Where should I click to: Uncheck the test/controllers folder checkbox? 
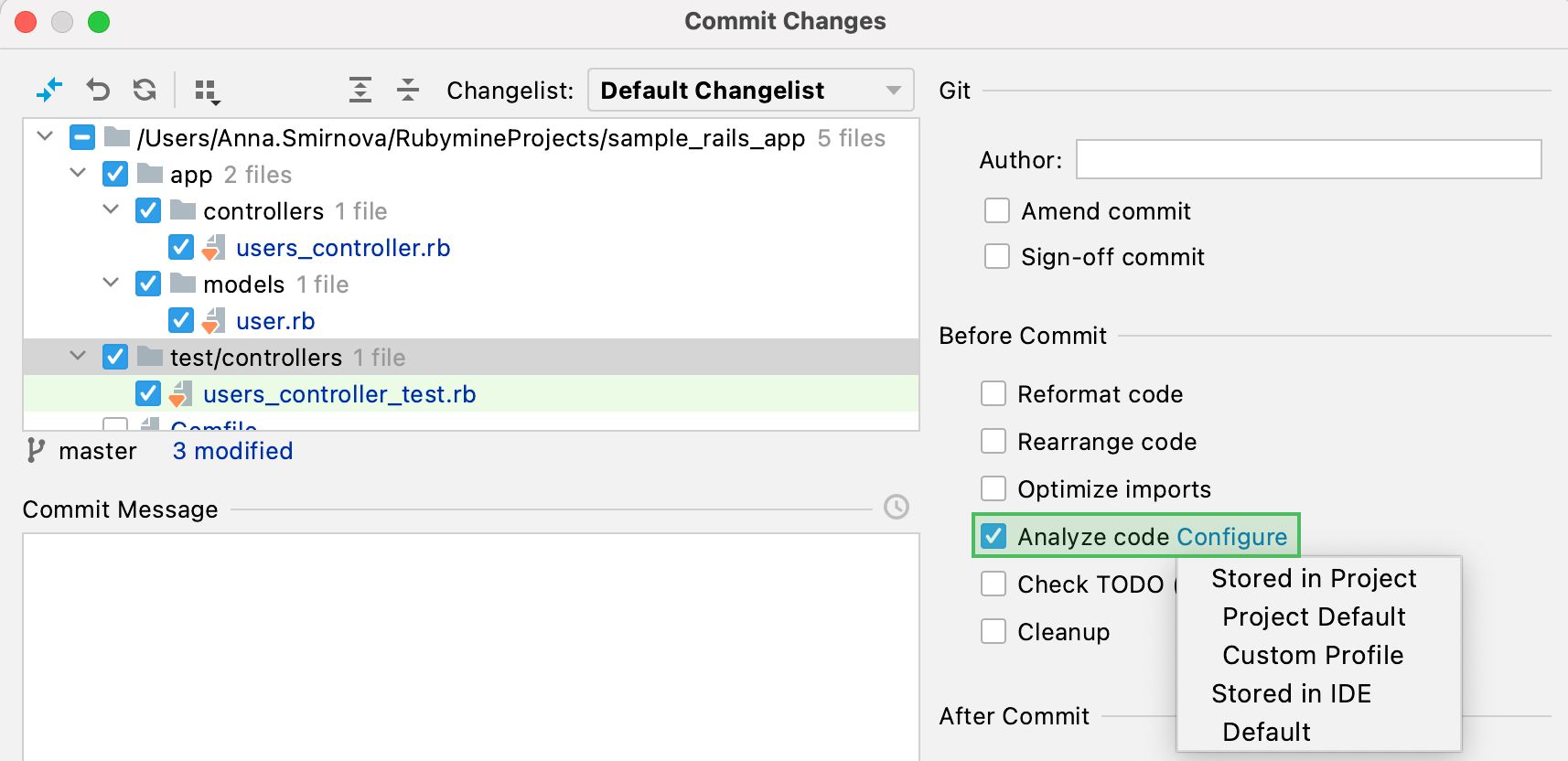[115, 357]
